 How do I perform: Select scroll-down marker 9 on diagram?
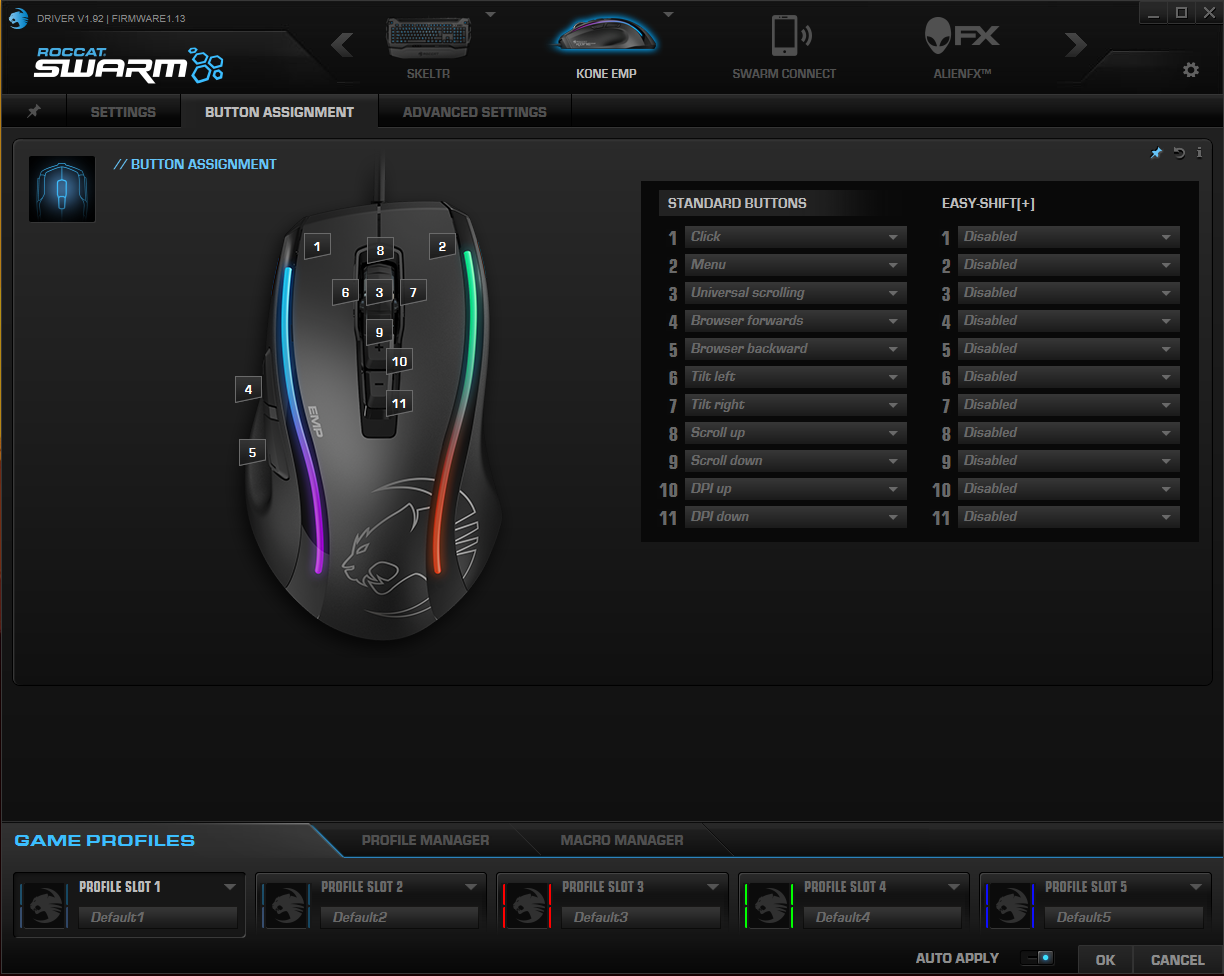tap(379, 331)
